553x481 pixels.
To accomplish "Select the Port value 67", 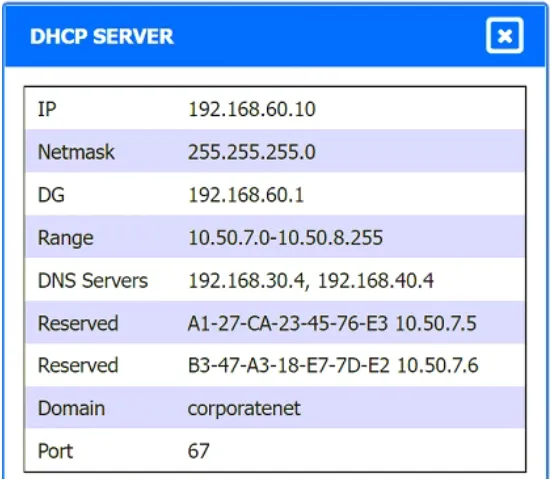I will tap(199, 451).
